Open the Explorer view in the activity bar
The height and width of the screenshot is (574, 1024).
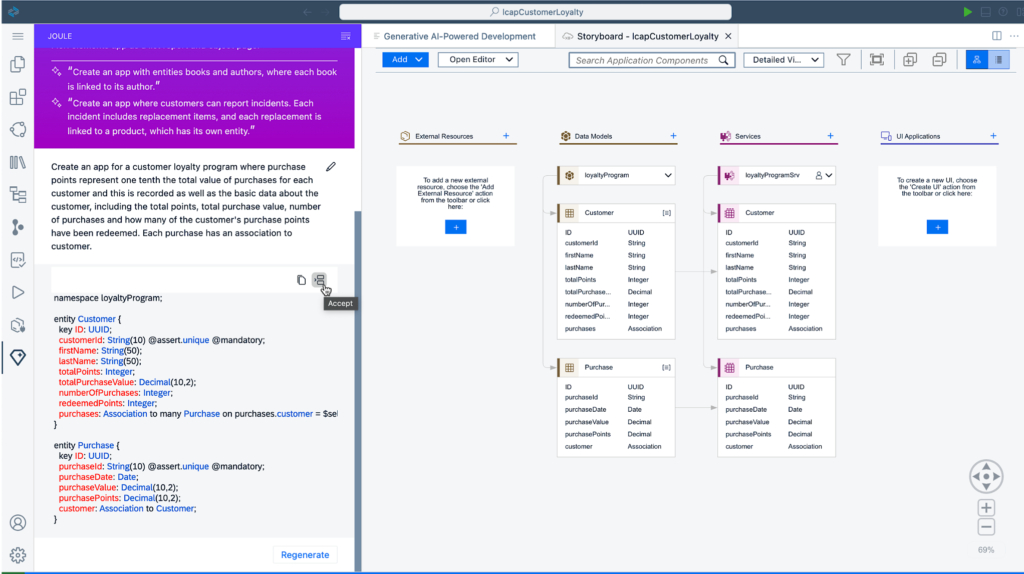pos(17,64)
